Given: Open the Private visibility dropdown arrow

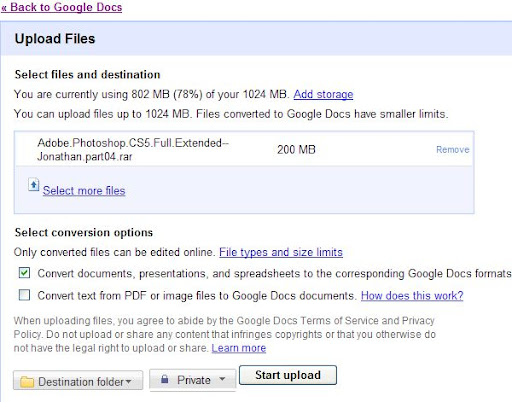Looking at the screenshot, I should click(222, 379).
